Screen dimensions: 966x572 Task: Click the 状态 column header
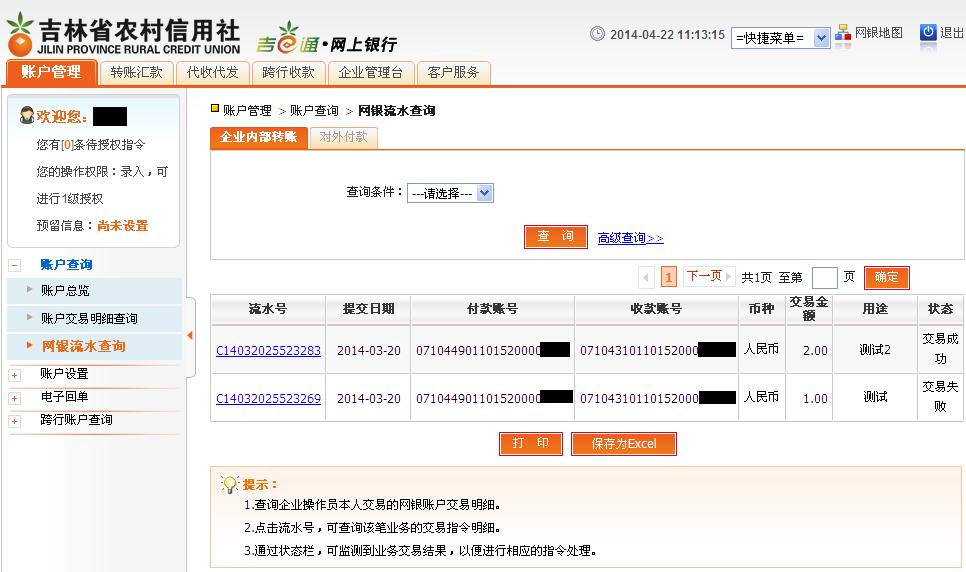940,309
